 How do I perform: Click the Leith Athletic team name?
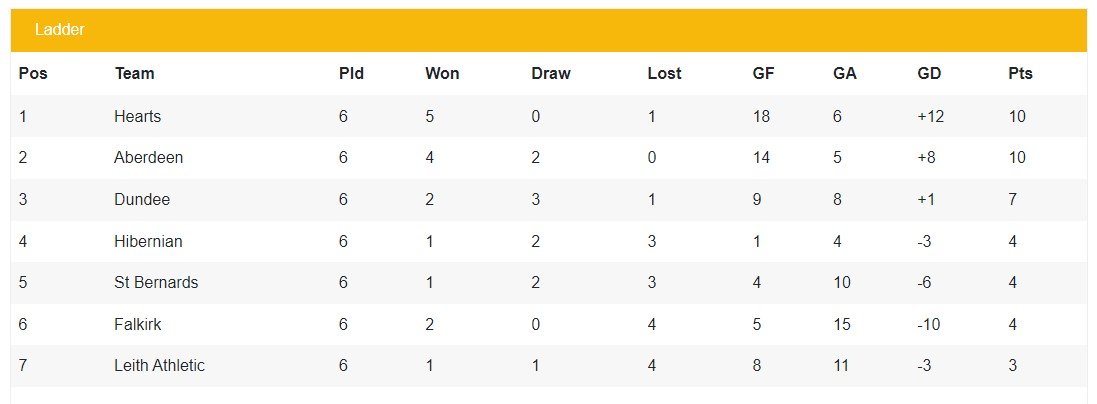160,365
